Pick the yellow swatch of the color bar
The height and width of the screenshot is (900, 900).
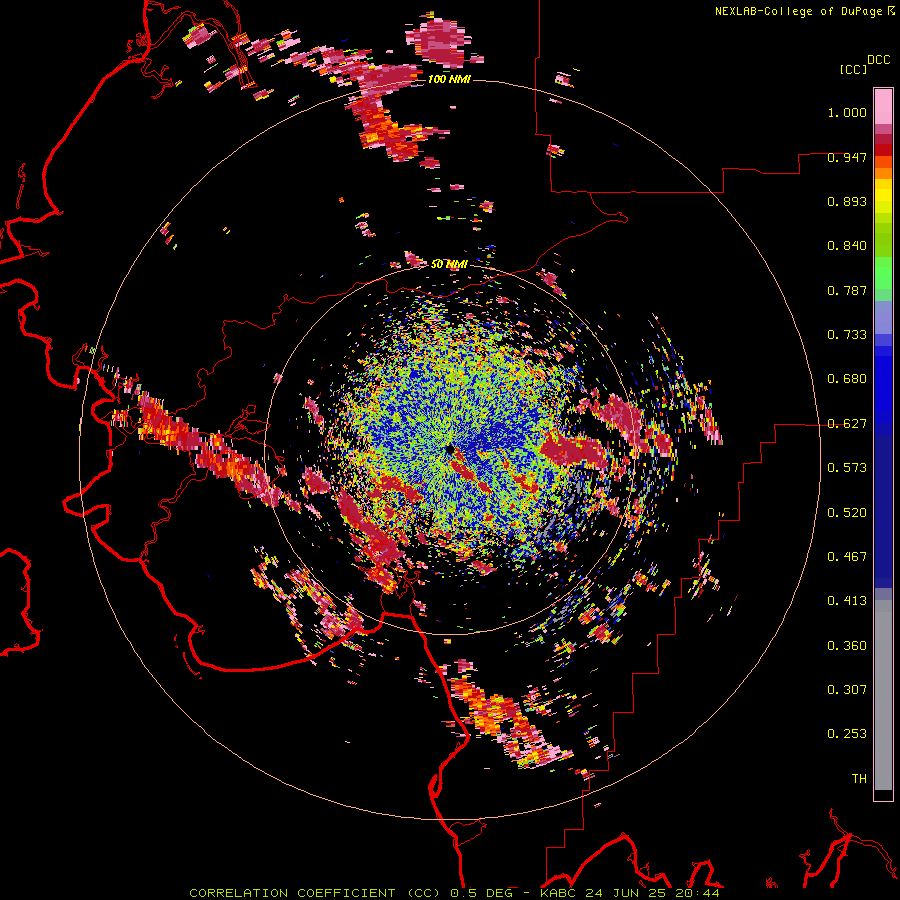coord(883,196)
